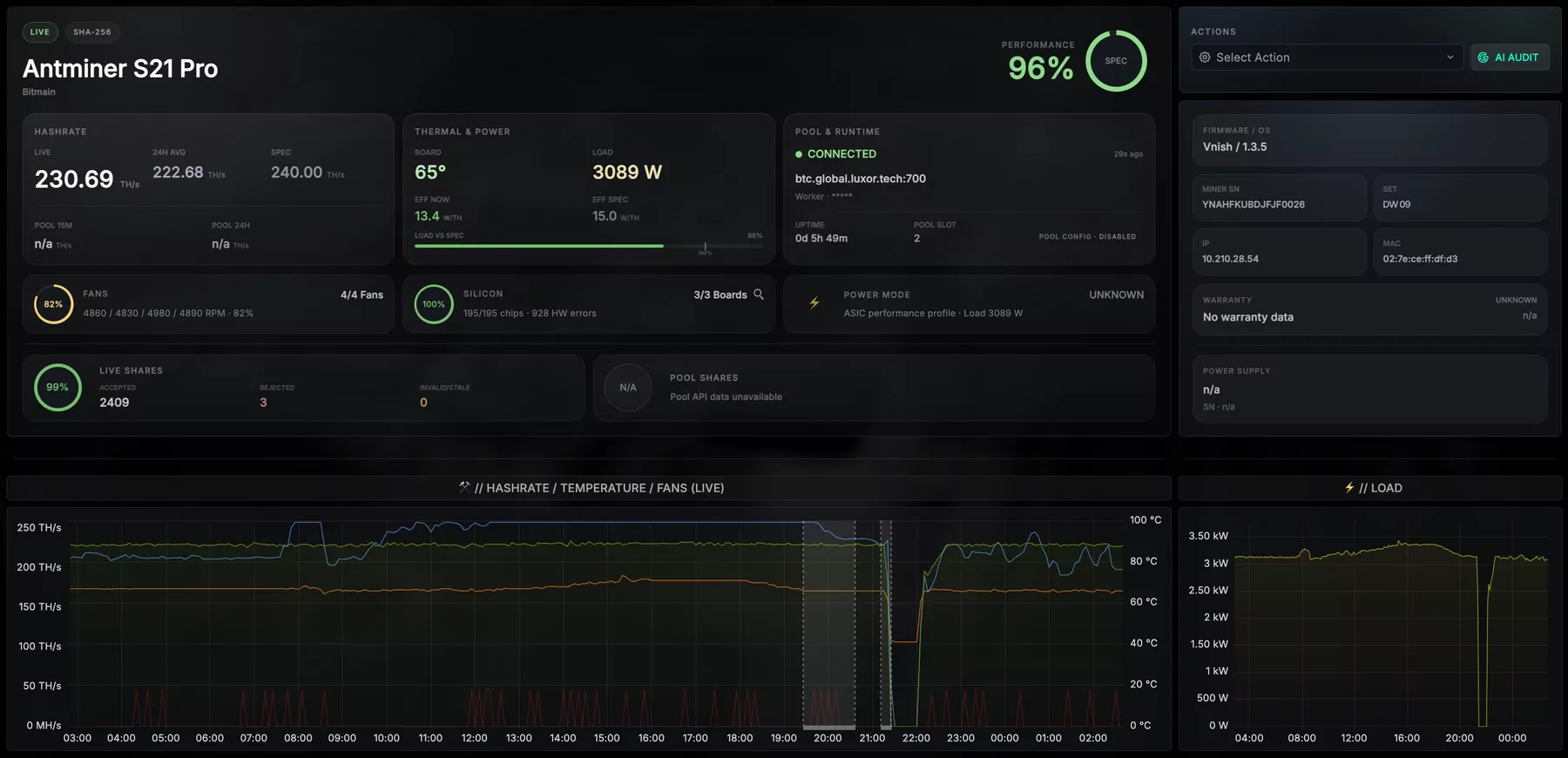Click the miner serial YNAHFKUBDJFJF0026
1568x758 pixels.
click(1254, 205)
